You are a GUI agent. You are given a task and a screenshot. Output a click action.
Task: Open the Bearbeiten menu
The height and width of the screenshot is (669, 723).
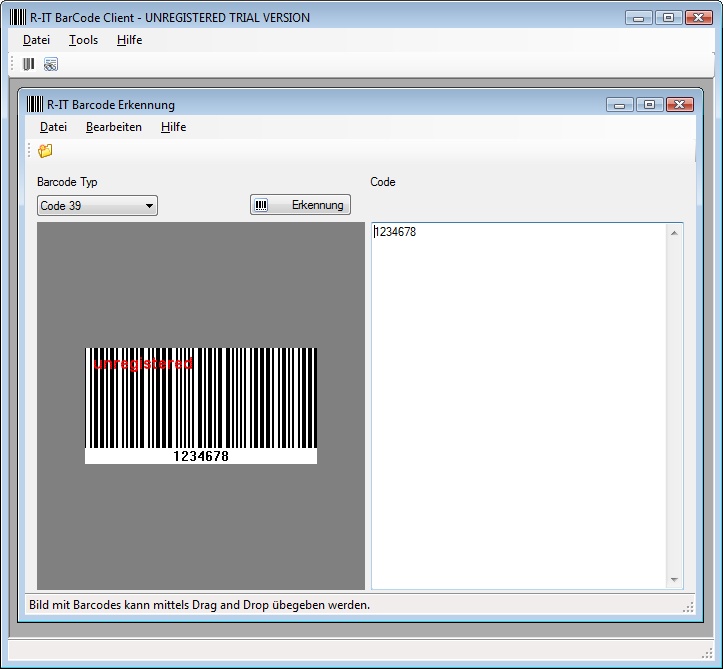[x=114, y=127]
